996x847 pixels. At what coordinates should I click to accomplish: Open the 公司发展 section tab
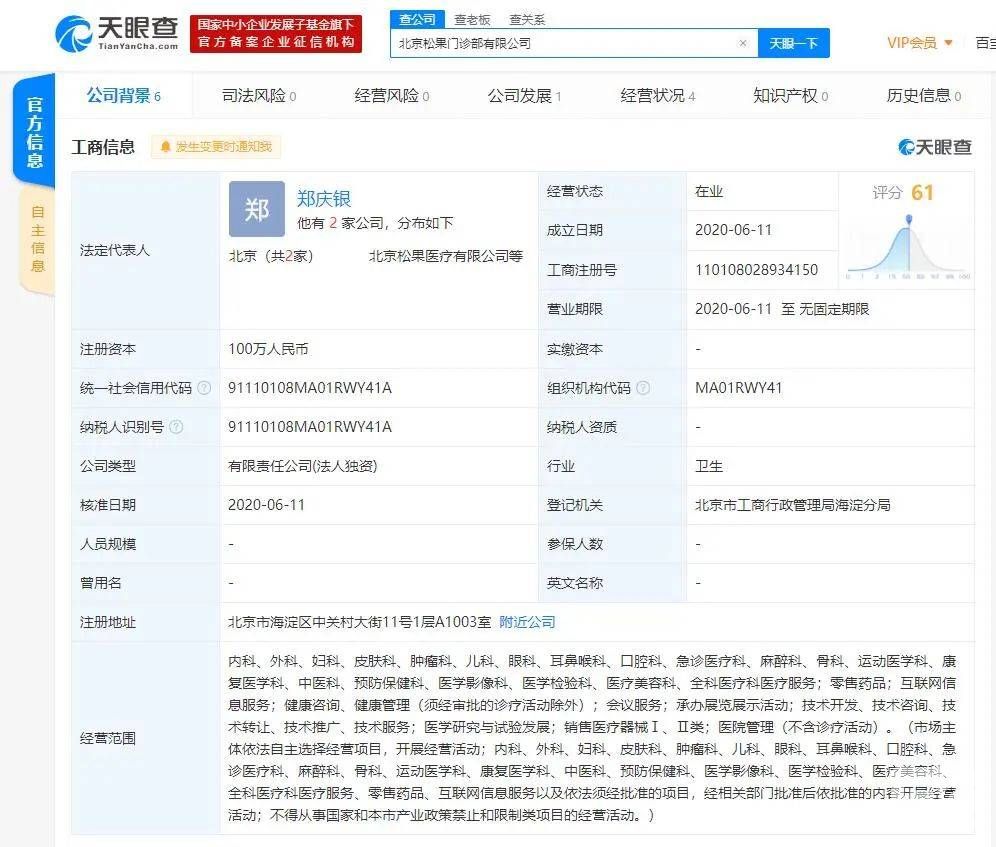click(x=524, y=96)
